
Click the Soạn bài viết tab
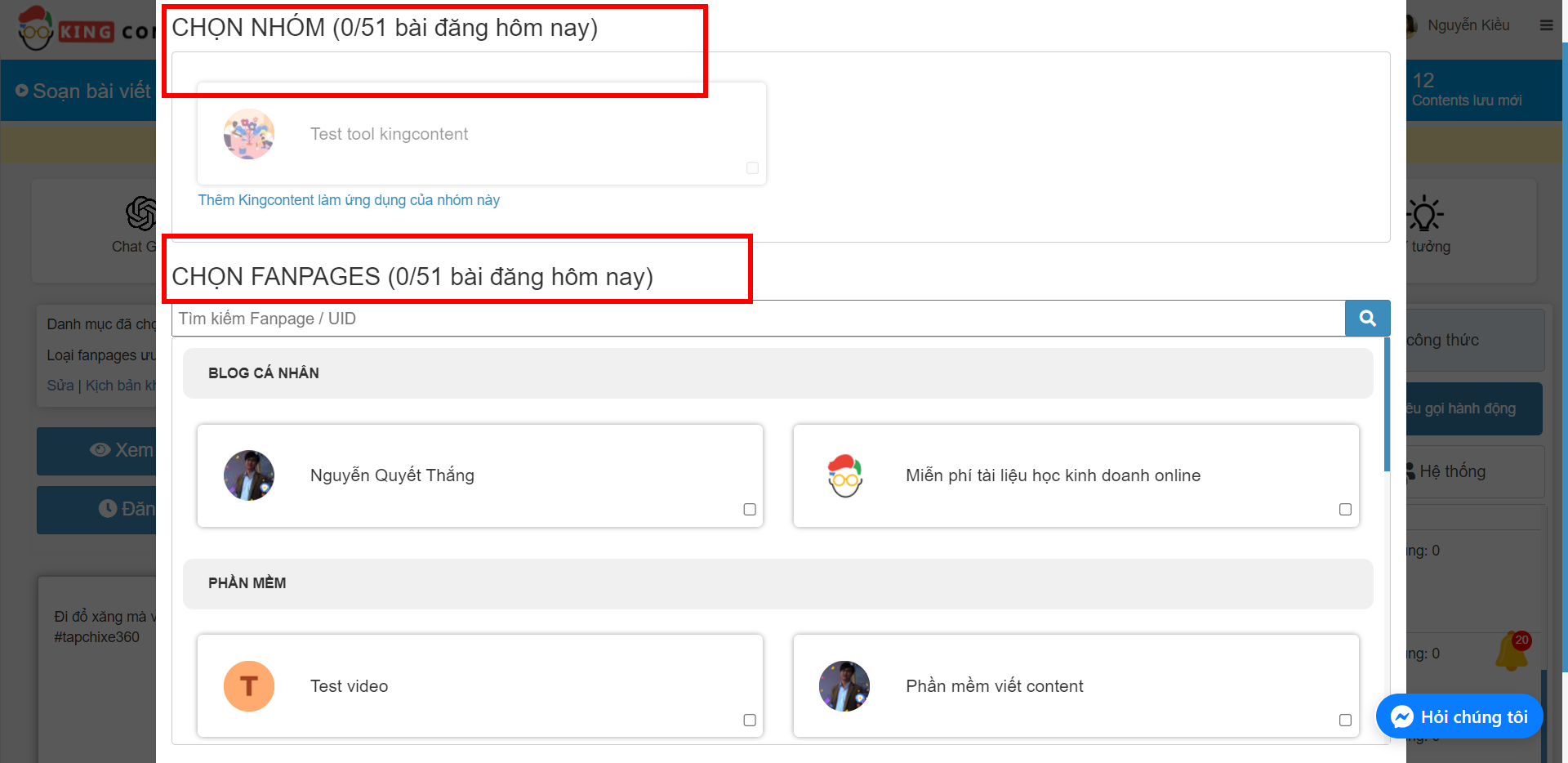[83, 91]
